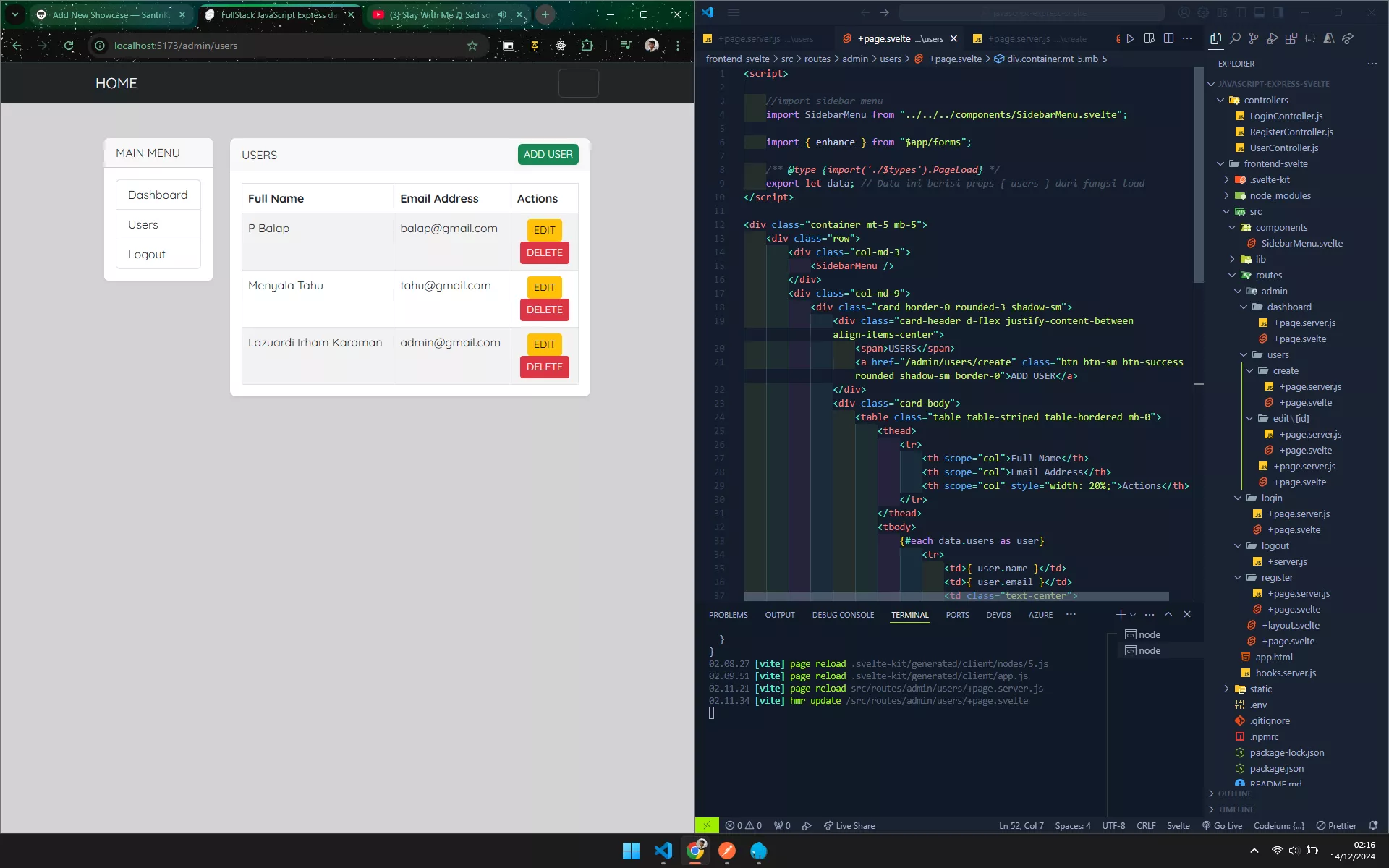Switch to the DEBUG CONSOLE tab

coord(843,615)
